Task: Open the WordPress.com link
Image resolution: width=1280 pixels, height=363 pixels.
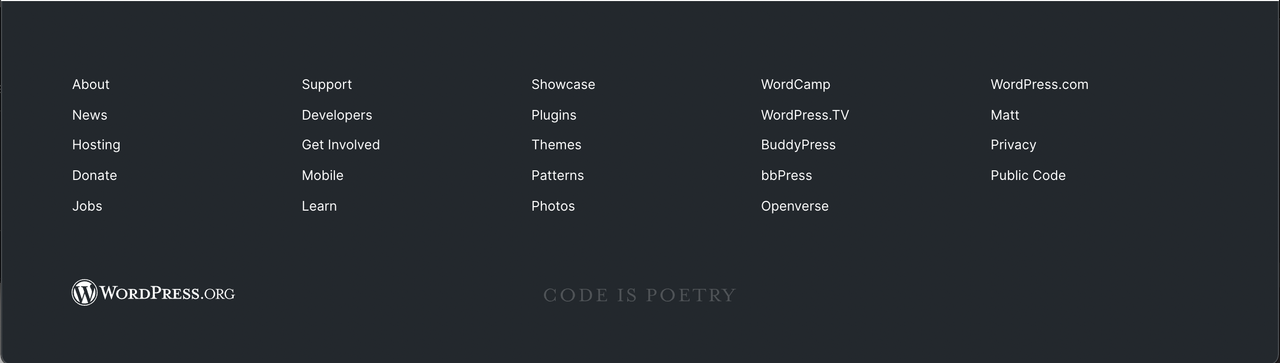Action: pos(1040,85)
